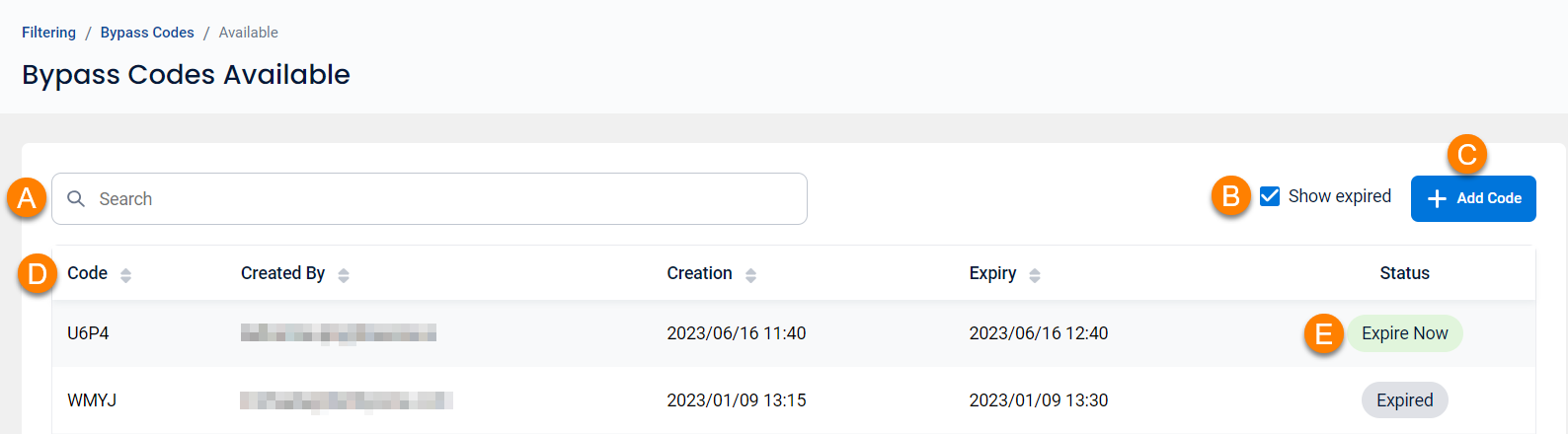Click the Available breadcrumb item
This screenshot has width=1568, height=434.
[249, 33]
